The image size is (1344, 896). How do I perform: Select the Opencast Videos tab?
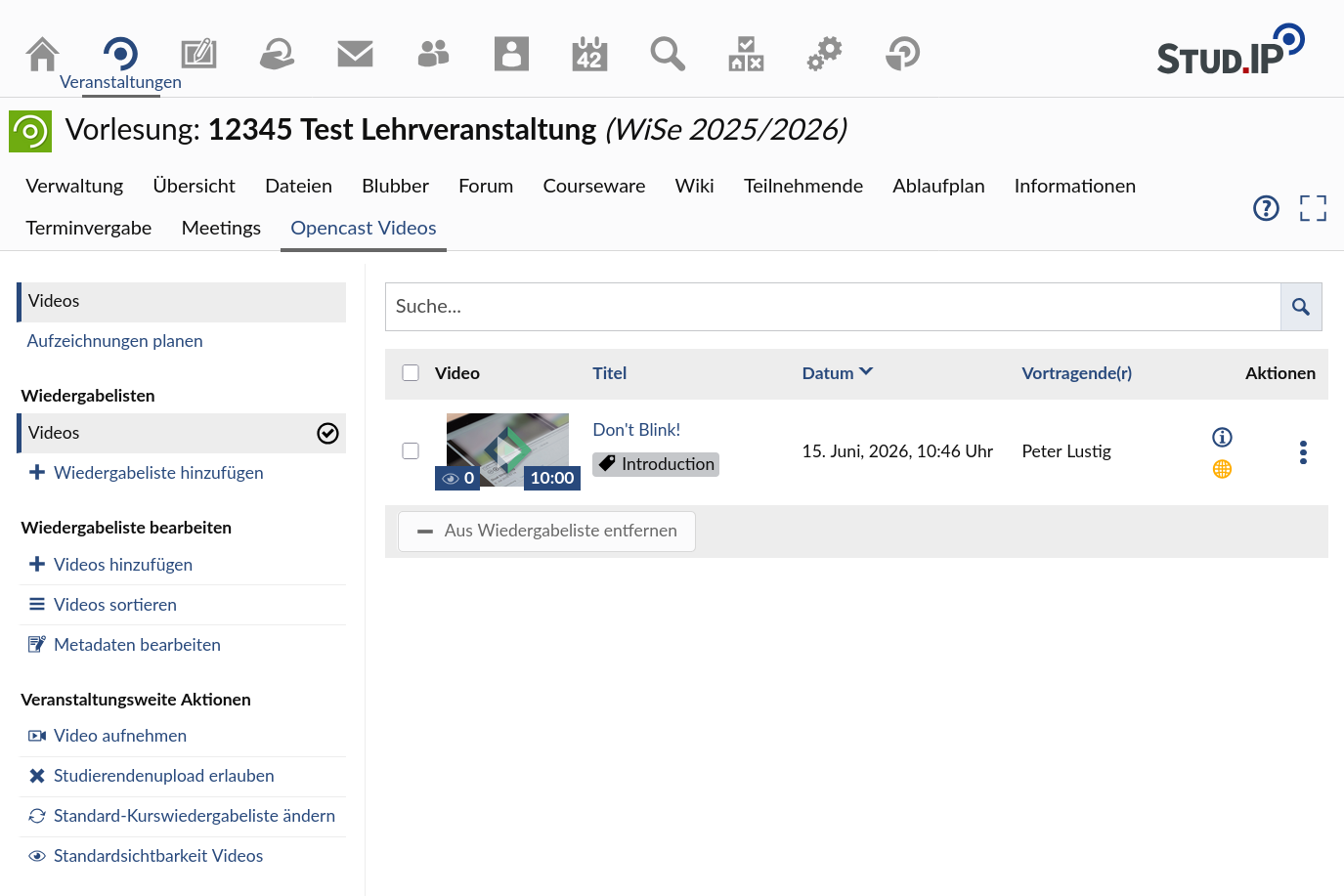pyautogui.click(x=363, y=228)
